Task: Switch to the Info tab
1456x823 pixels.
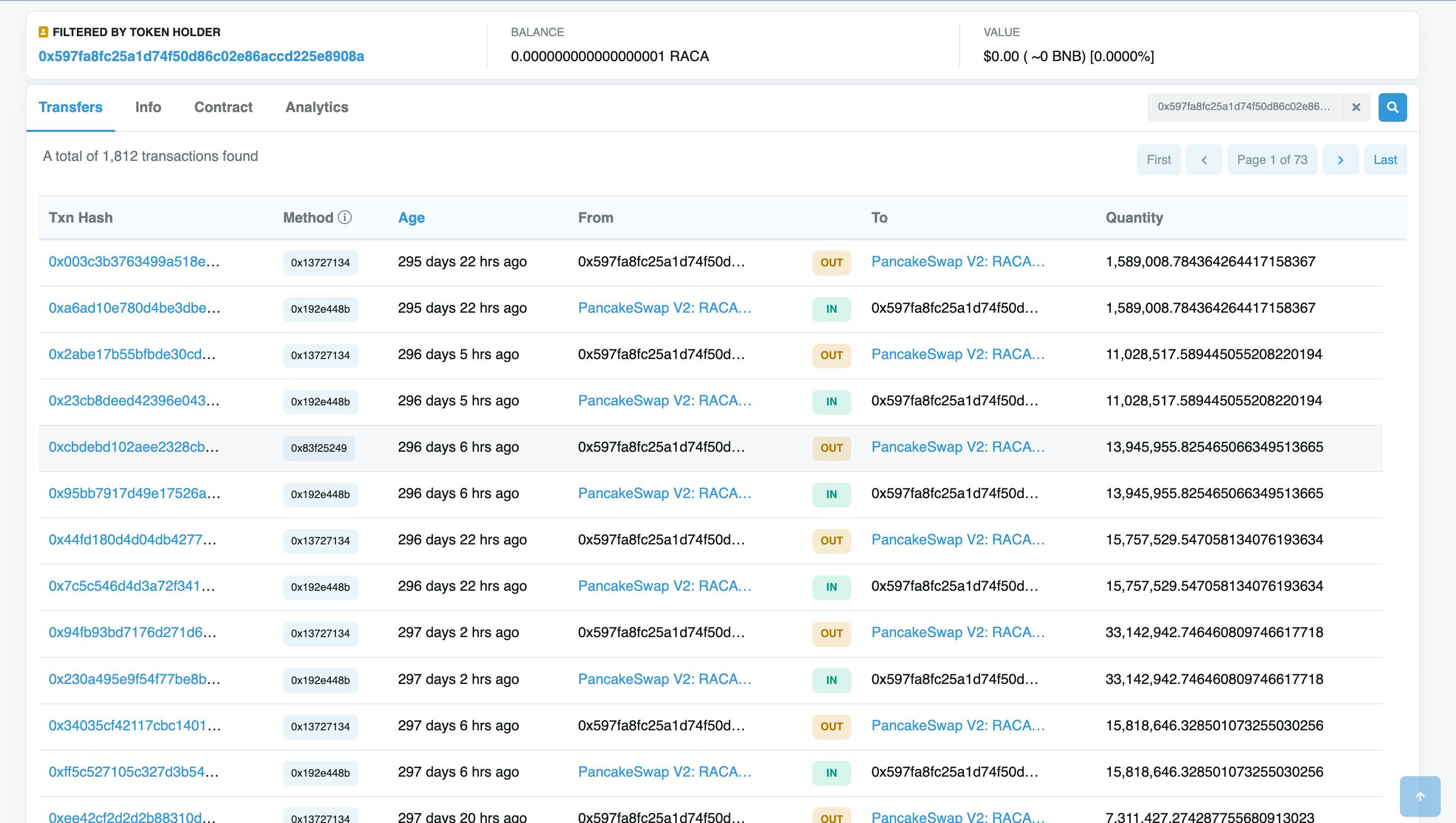Action: 148,107
